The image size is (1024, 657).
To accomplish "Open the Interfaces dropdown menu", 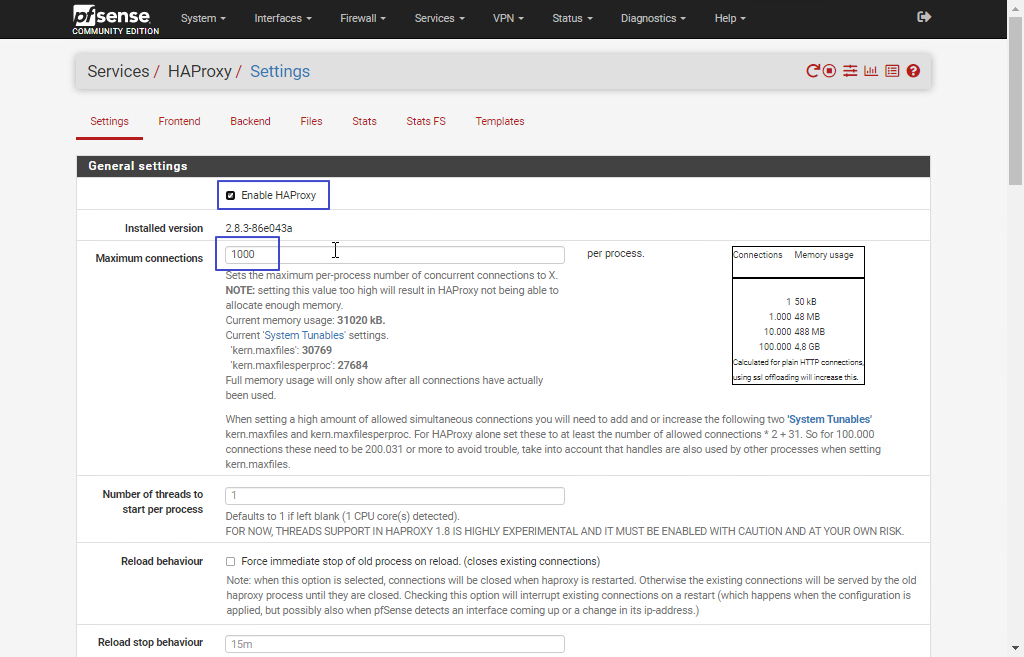I will [283, 18].
